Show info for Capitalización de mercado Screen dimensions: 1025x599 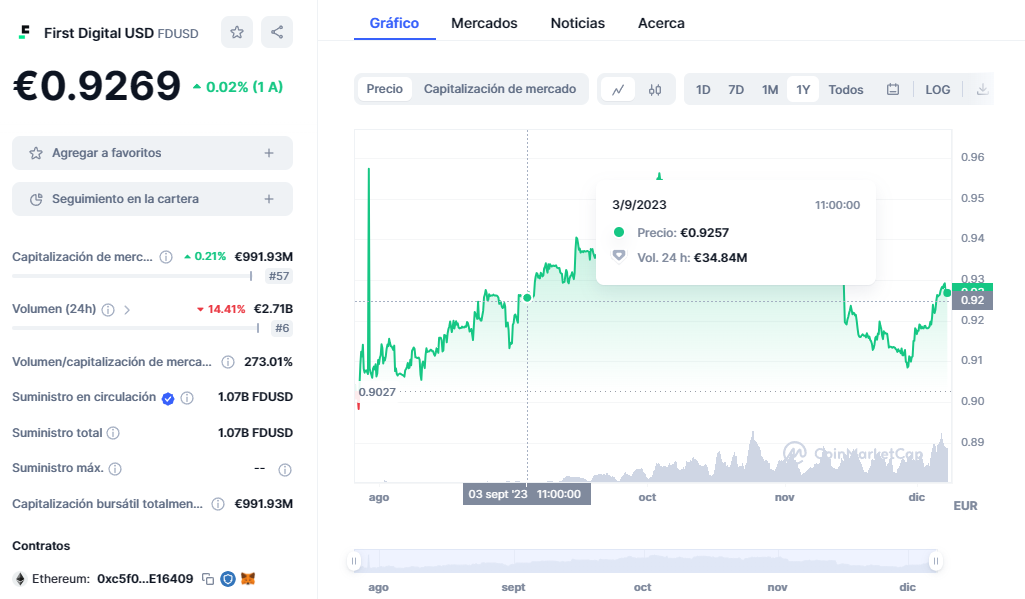point(166,257)
